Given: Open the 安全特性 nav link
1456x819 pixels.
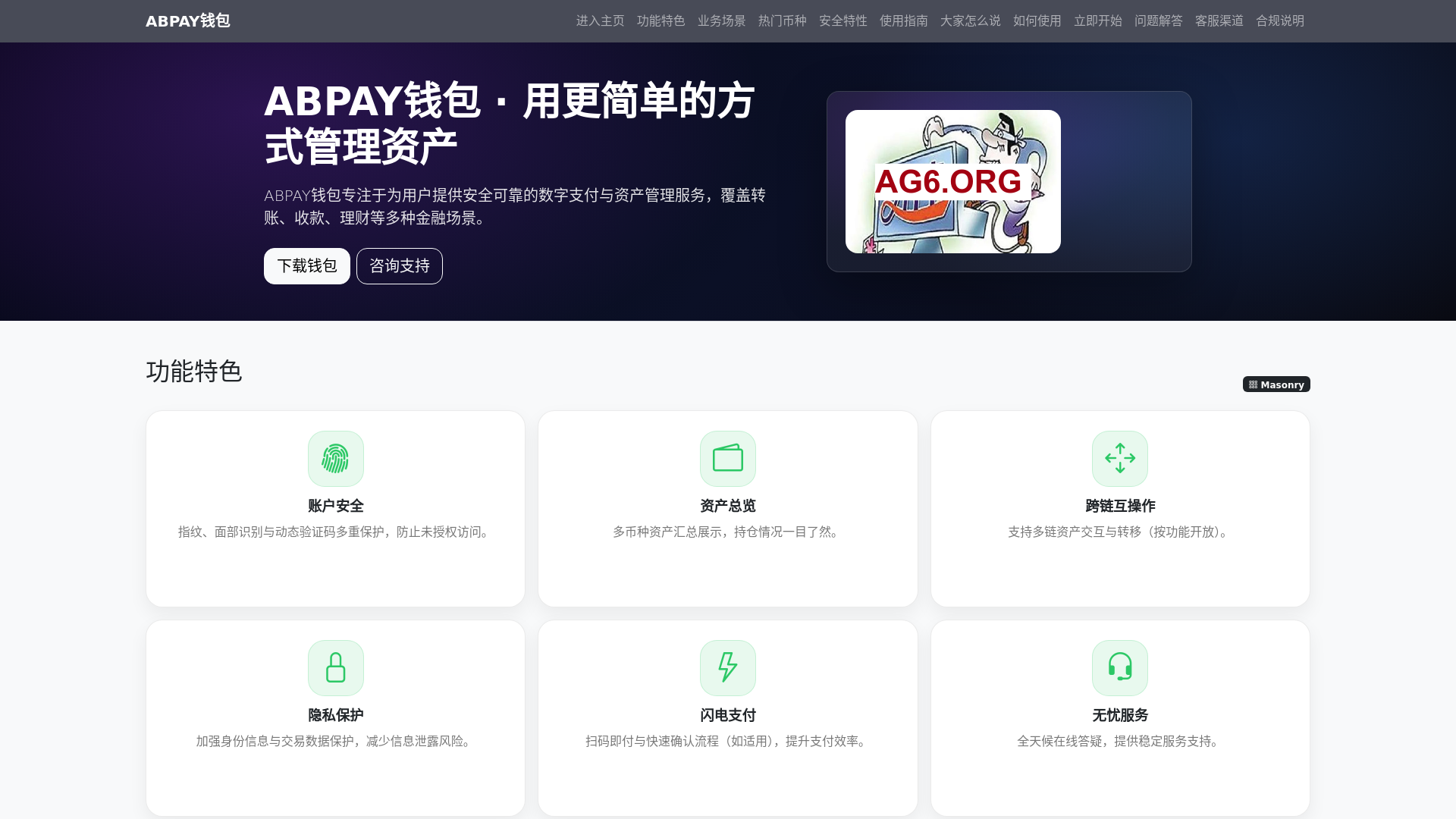Looking at the screenshot, I should pyautogui.click(x=843, y=21).
